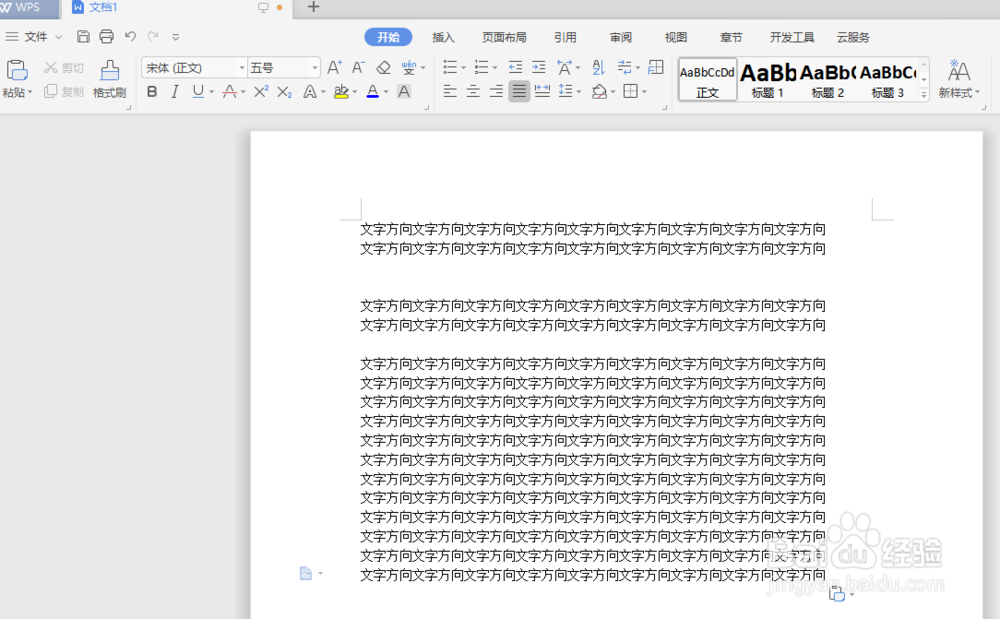Click the sort A-Z icon
Image resolution: width=1000 pixels, height=619 pixels.
click(598, 67)
